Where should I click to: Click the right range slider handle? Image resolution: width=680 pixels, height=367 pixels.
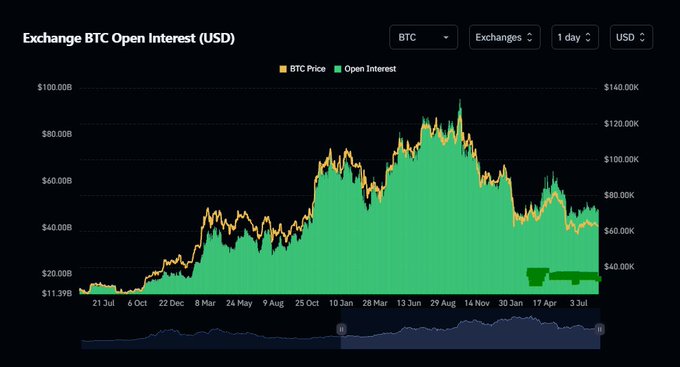tap(599, 329)
